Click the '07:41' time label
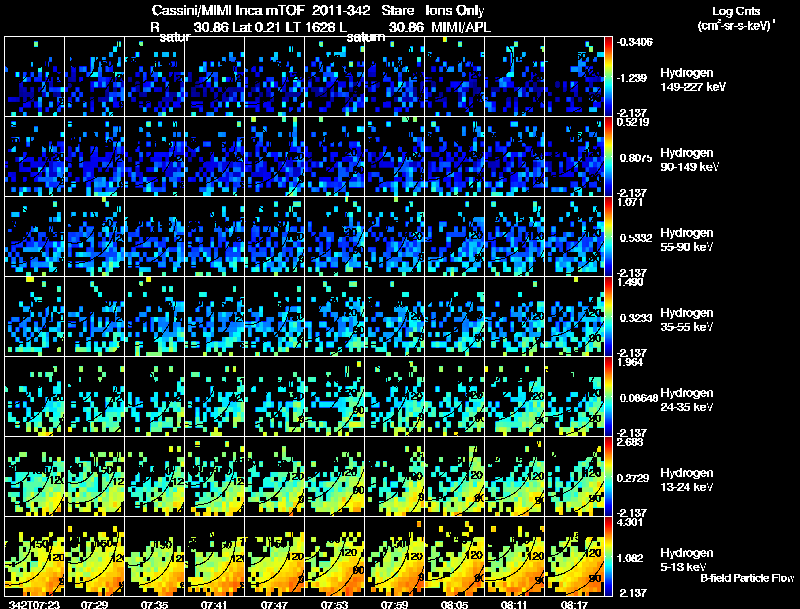The width and height of the screenshot is (800, 609). point(215,604)
